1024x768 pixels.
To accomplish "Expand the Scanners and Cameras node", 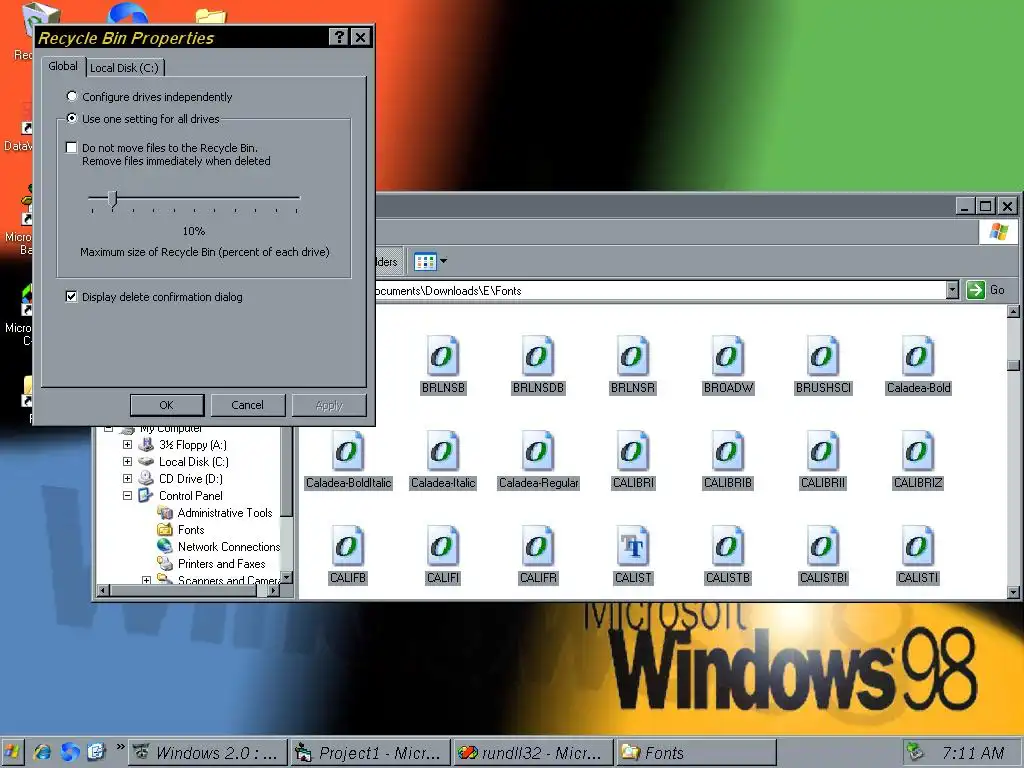I will pyautogui.click(x=146, y=580).
